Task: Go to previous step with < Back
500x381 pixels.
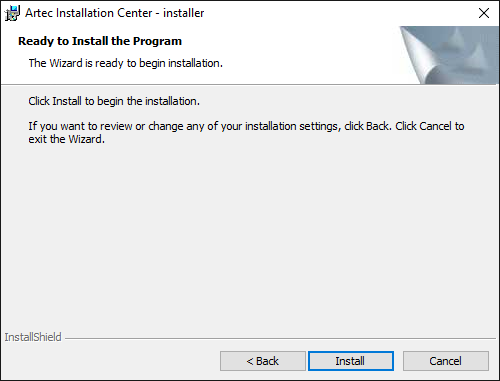Action: 263,361
